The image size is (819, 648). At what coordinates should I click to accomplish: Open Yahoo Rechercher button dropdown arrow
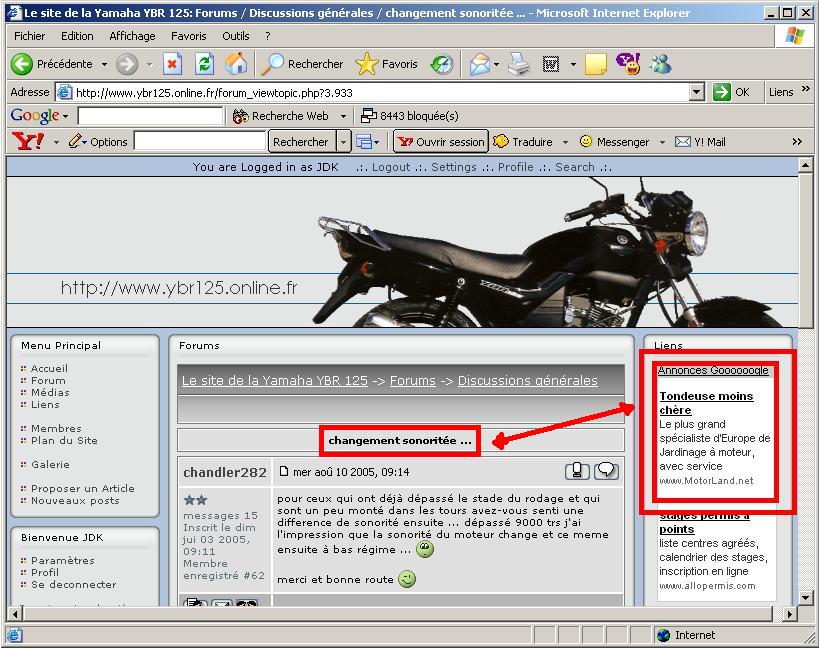(x=343, y=142)
